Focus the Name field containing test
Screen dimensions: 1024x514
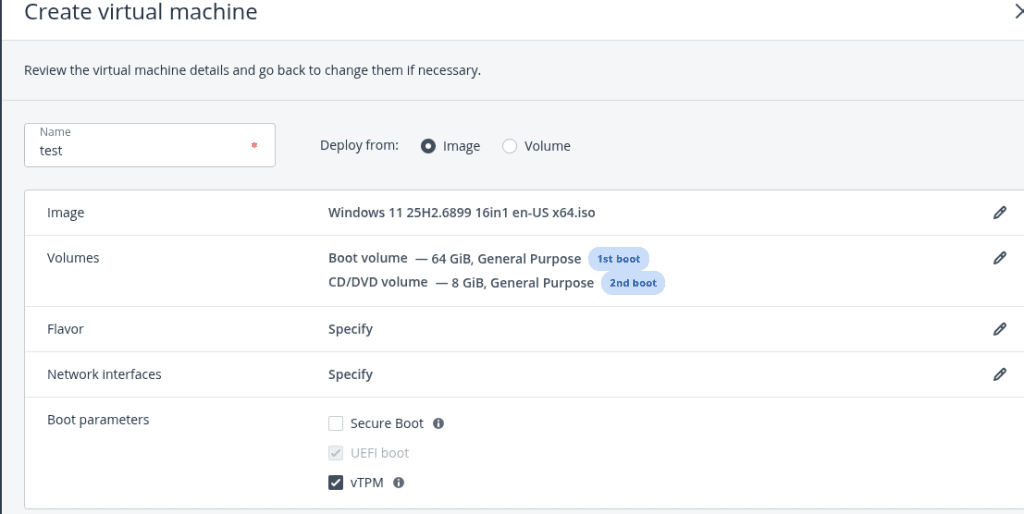(x=140, y=151)
